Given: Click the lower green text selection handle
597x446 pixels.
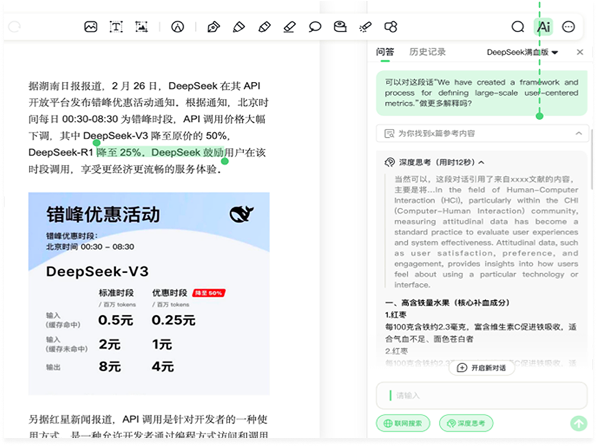Looking at the screenshot, I should pyautogui.click(x=225, y=161).
